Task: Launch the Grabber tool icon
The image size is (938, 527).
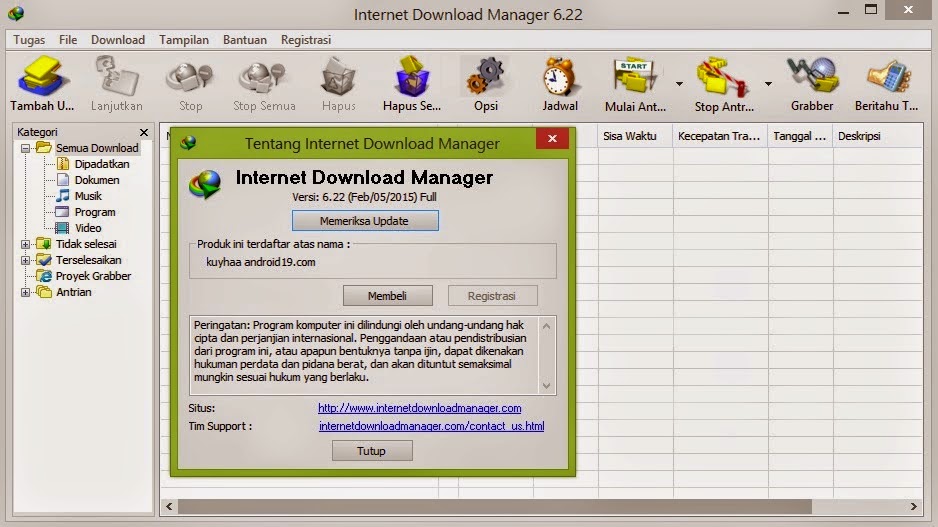Action: point(812,75)
